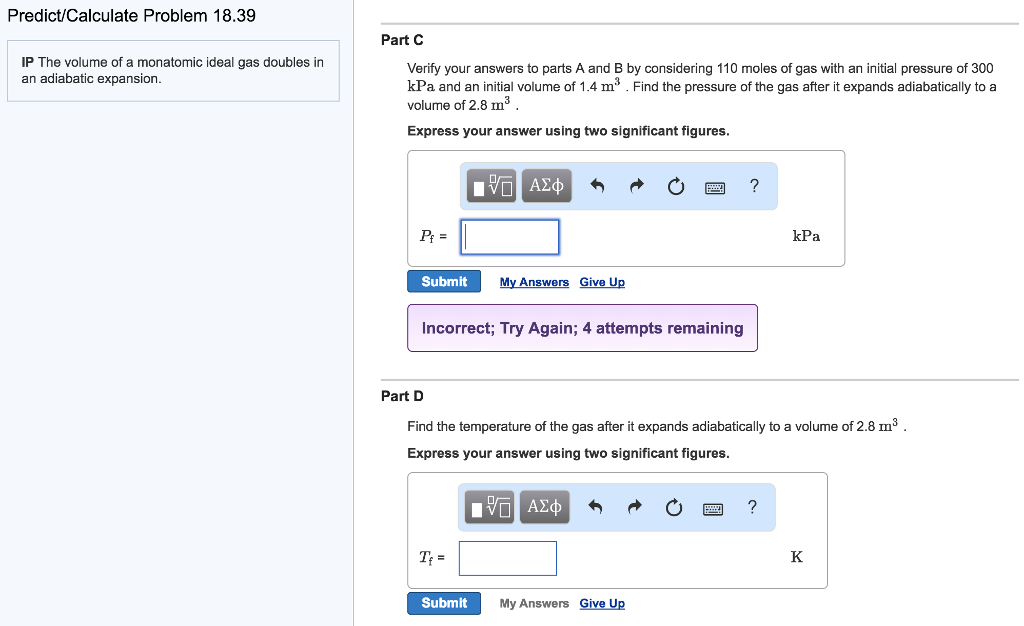Open equation editor help in Part D
Screen dimensions: 1024x626
tap(752, 506)
